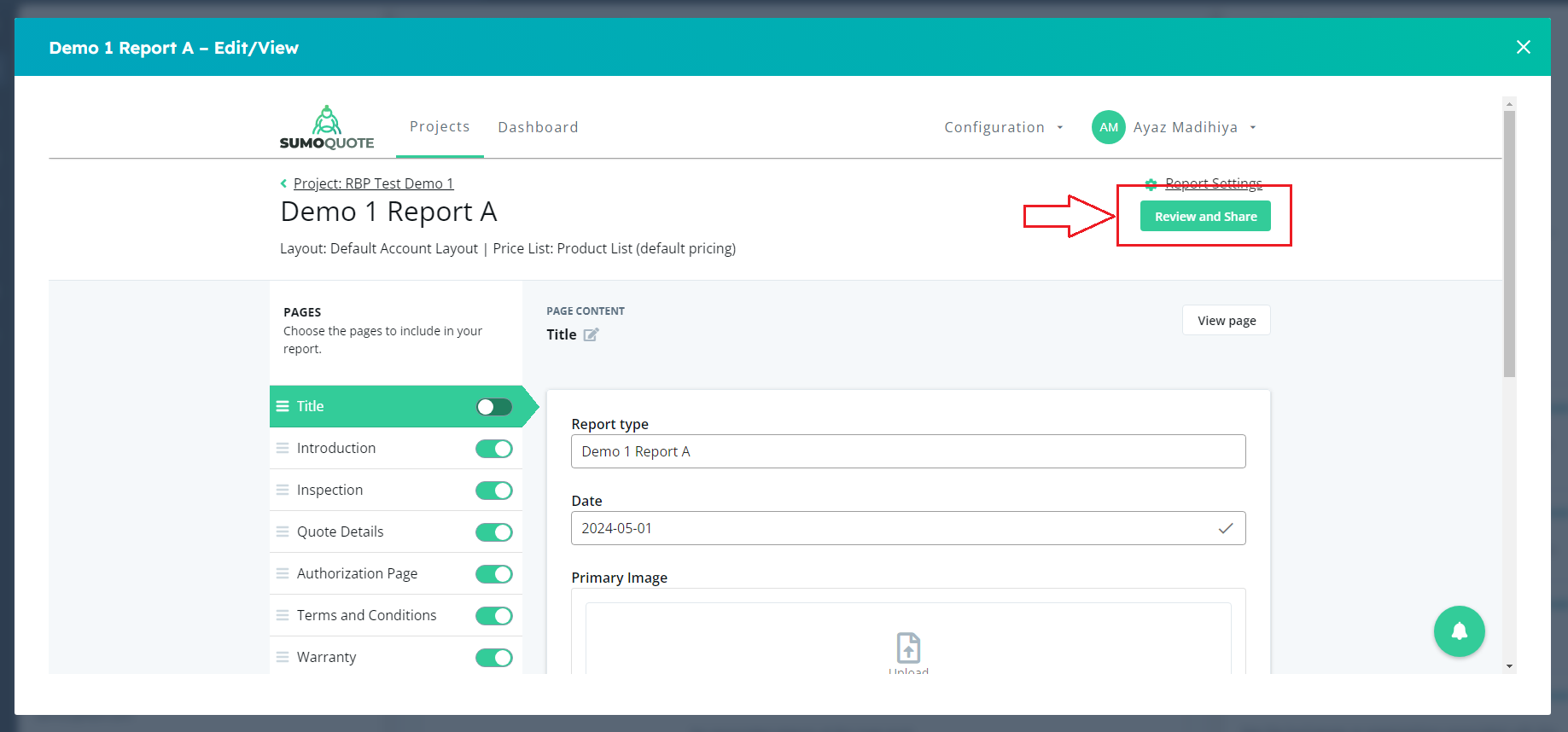Click the scrollbar up arrow

(x=1509, y=104)
